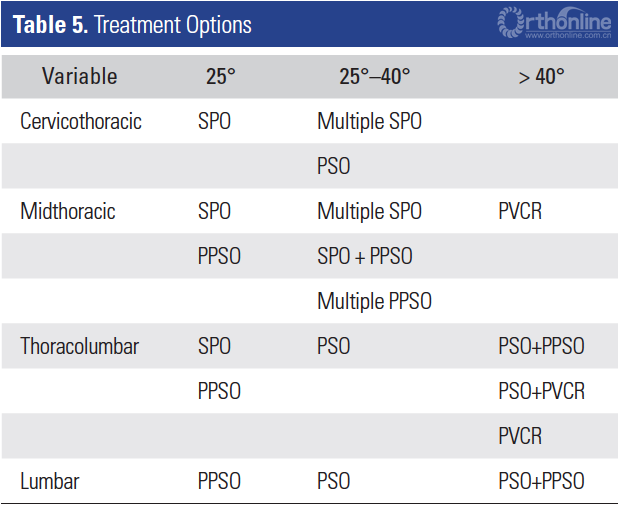Click the PVCR cell below PSO+PVCR
Screen dimensions: 622x506
pos(520,436)
